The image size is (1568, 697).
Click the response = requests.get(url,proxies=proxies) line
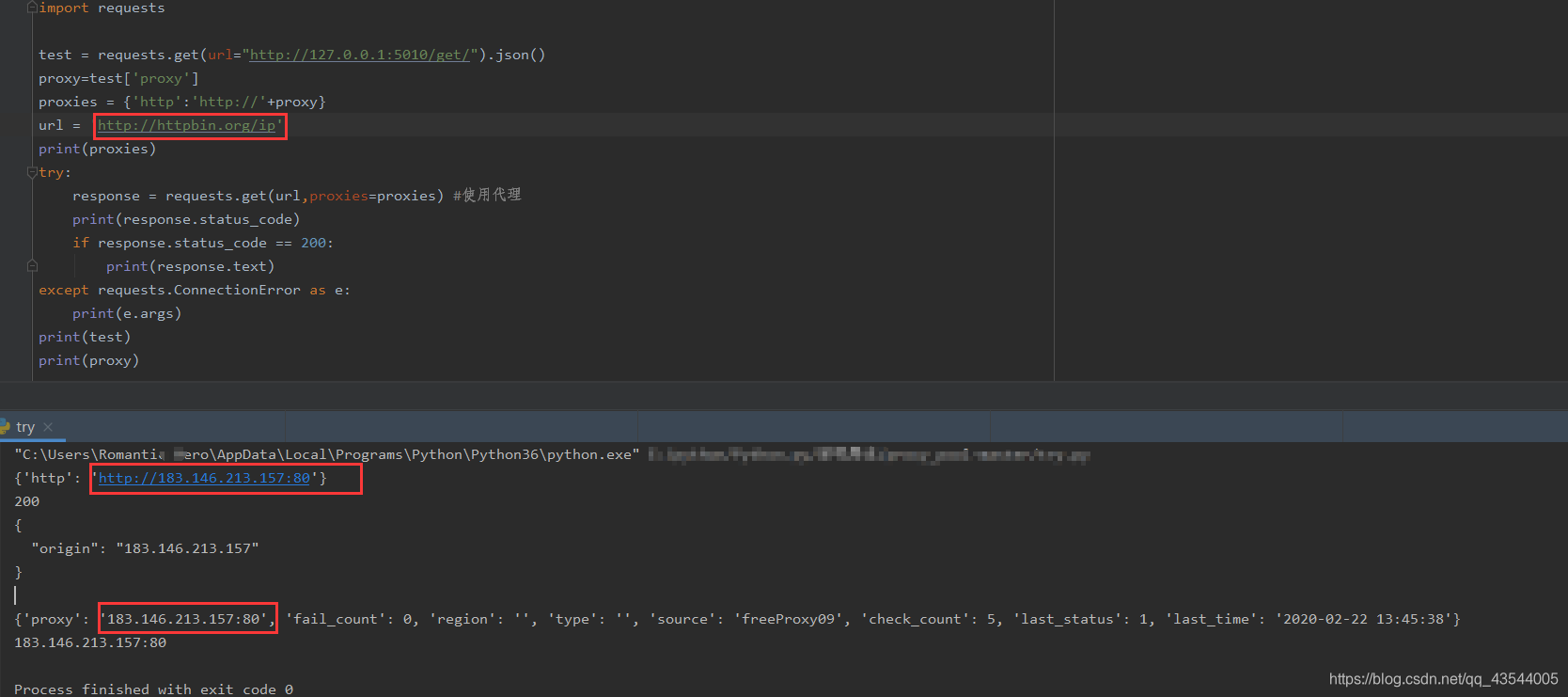point(258,196)
